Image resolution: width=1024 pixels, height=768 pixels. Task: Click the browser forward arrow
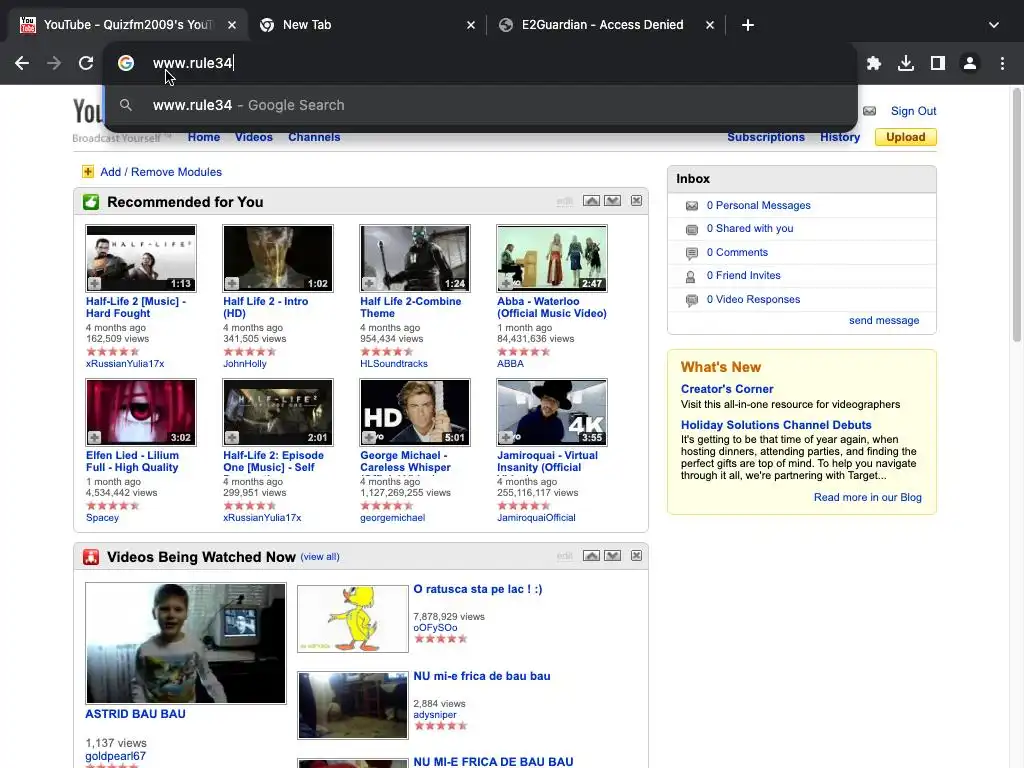[54, 63]
